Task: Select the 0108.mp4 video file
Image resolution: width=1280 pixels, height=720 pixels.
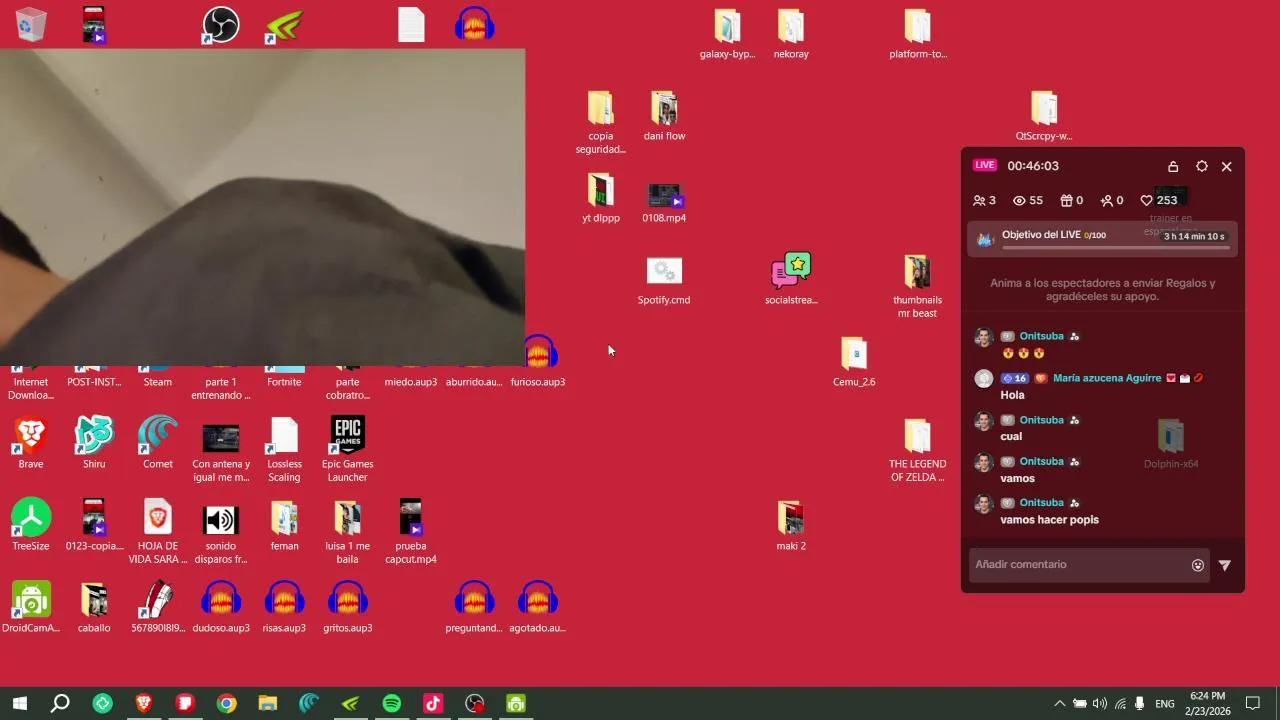Action: [664, 196]
